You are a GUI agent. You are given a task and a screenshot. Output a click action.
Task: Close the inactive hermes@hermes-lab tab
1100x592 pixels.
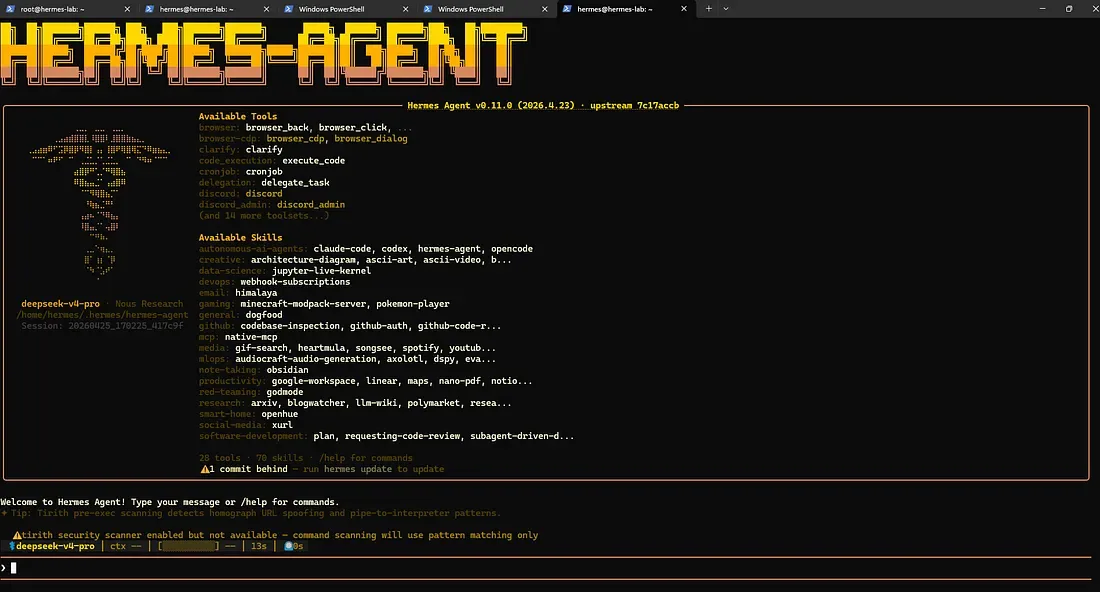[266, 9]
